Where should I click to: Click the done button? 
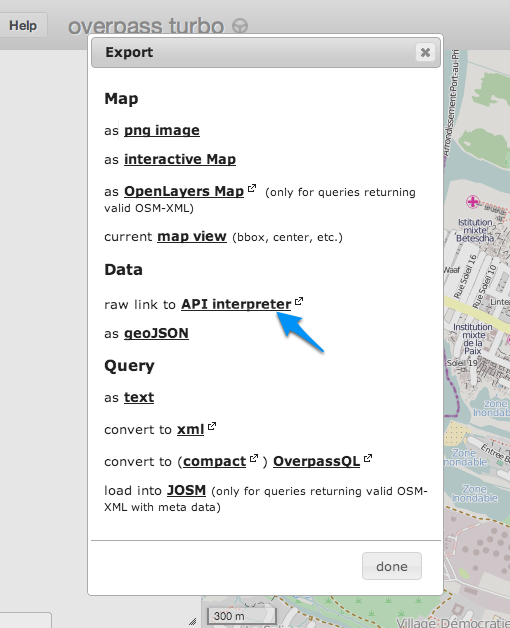point(392,566)
